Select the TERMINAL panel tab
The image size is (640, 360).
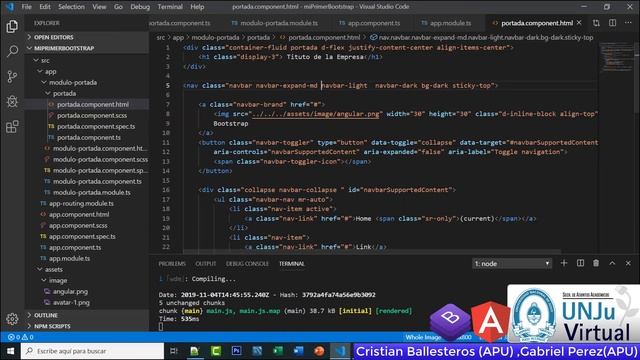tap(292, 264)
